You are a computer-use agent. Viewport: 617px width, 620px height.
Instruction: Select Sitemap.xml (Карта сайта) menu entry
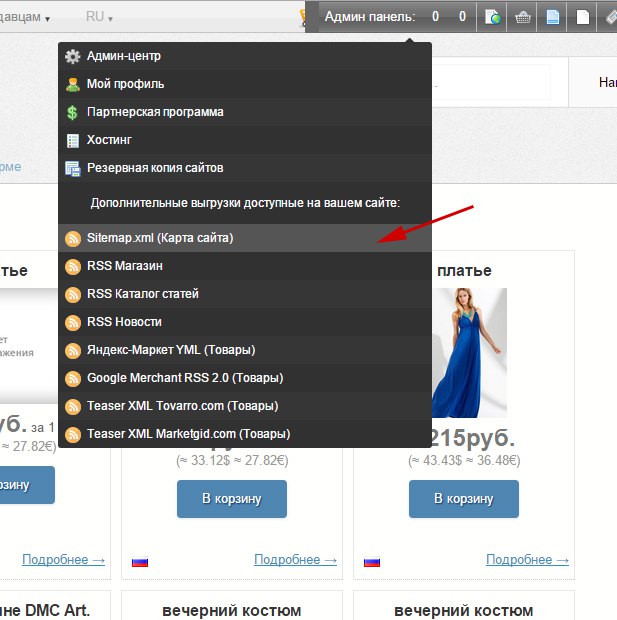[x=160, y=238]
